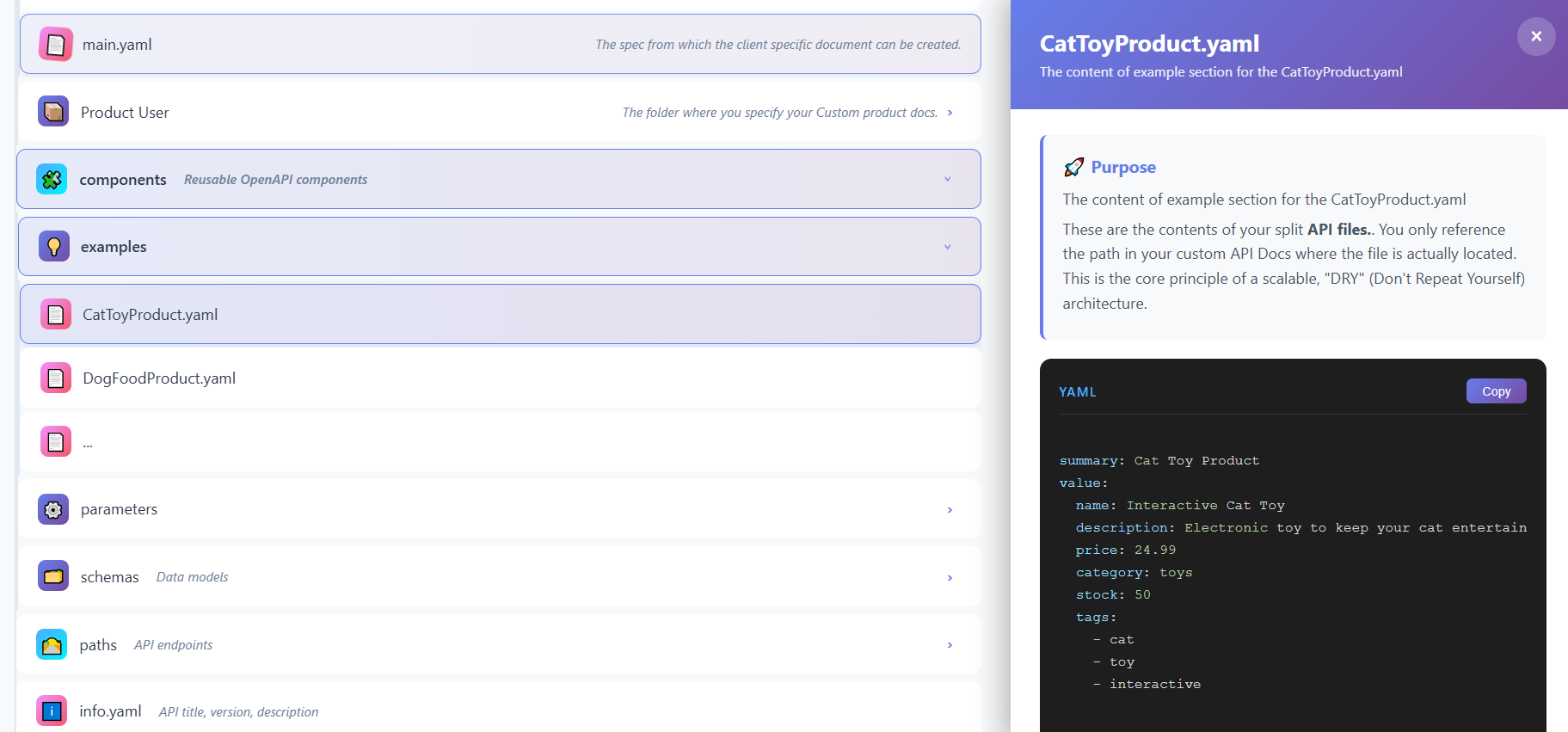
Task: Expand the paths folder arrow
Action: coord(950,645)
